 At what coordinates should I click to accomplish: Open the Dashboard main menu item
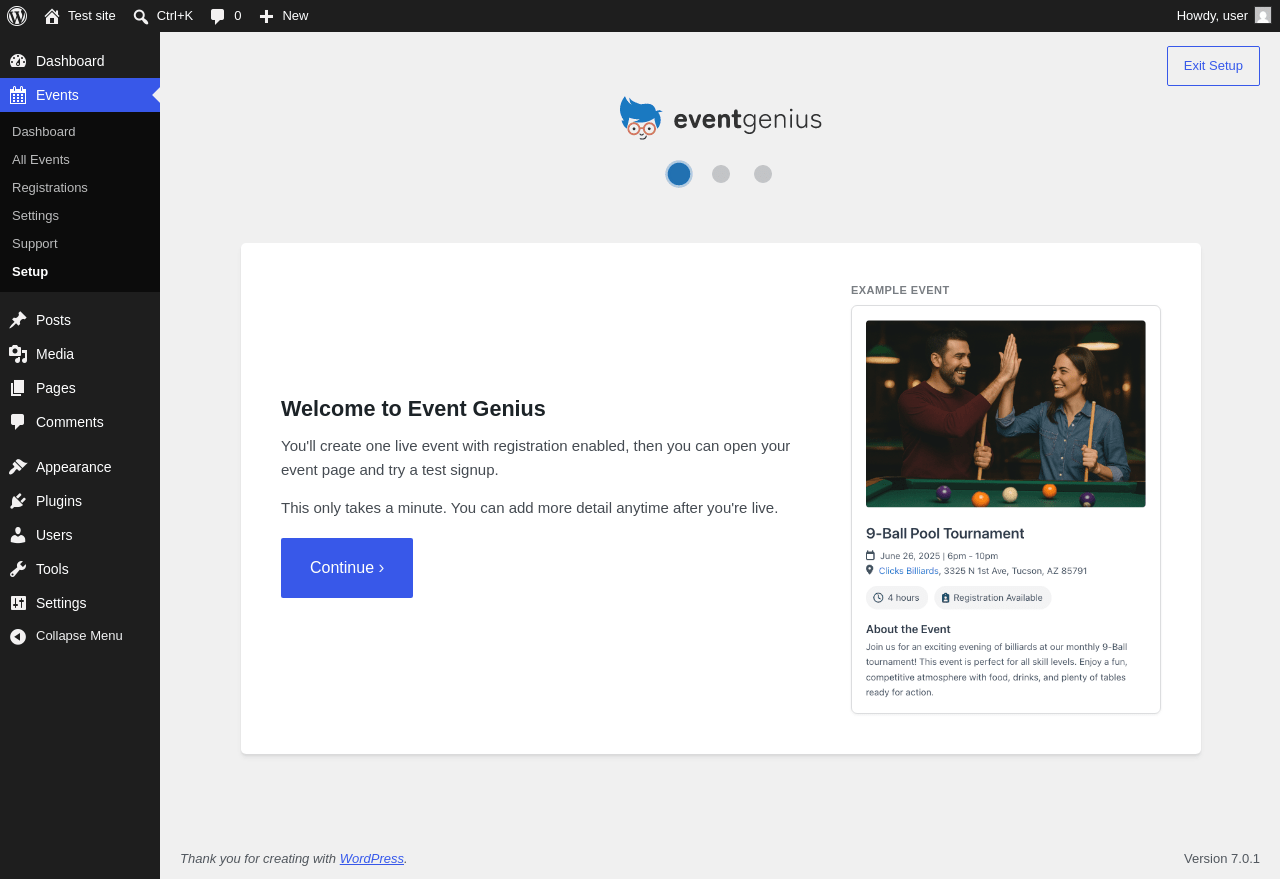click(80, 61)
